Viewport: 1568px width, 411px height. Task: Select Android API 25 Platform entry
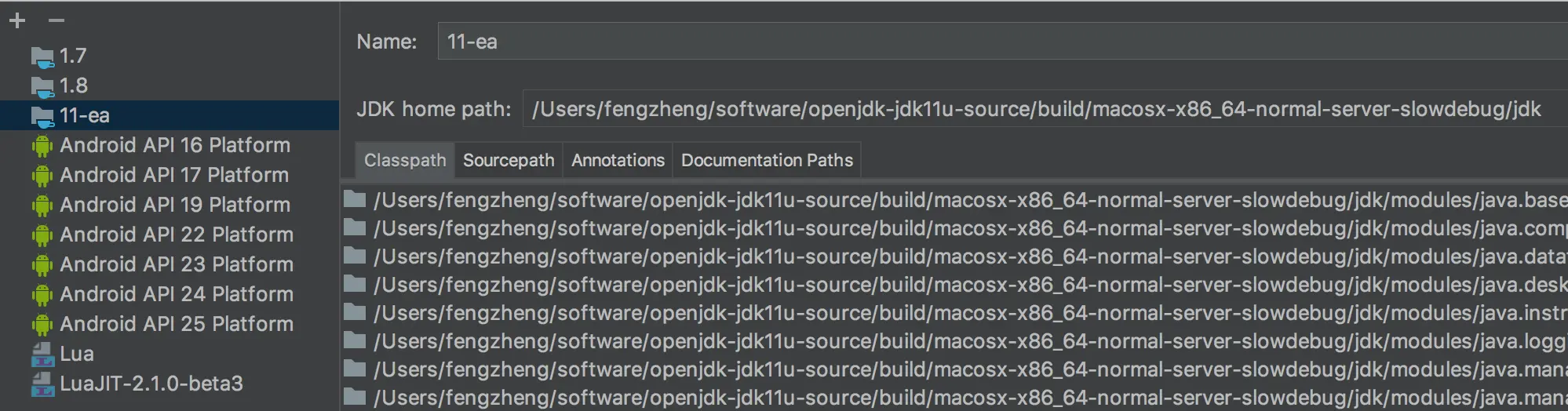coord(177,324)
